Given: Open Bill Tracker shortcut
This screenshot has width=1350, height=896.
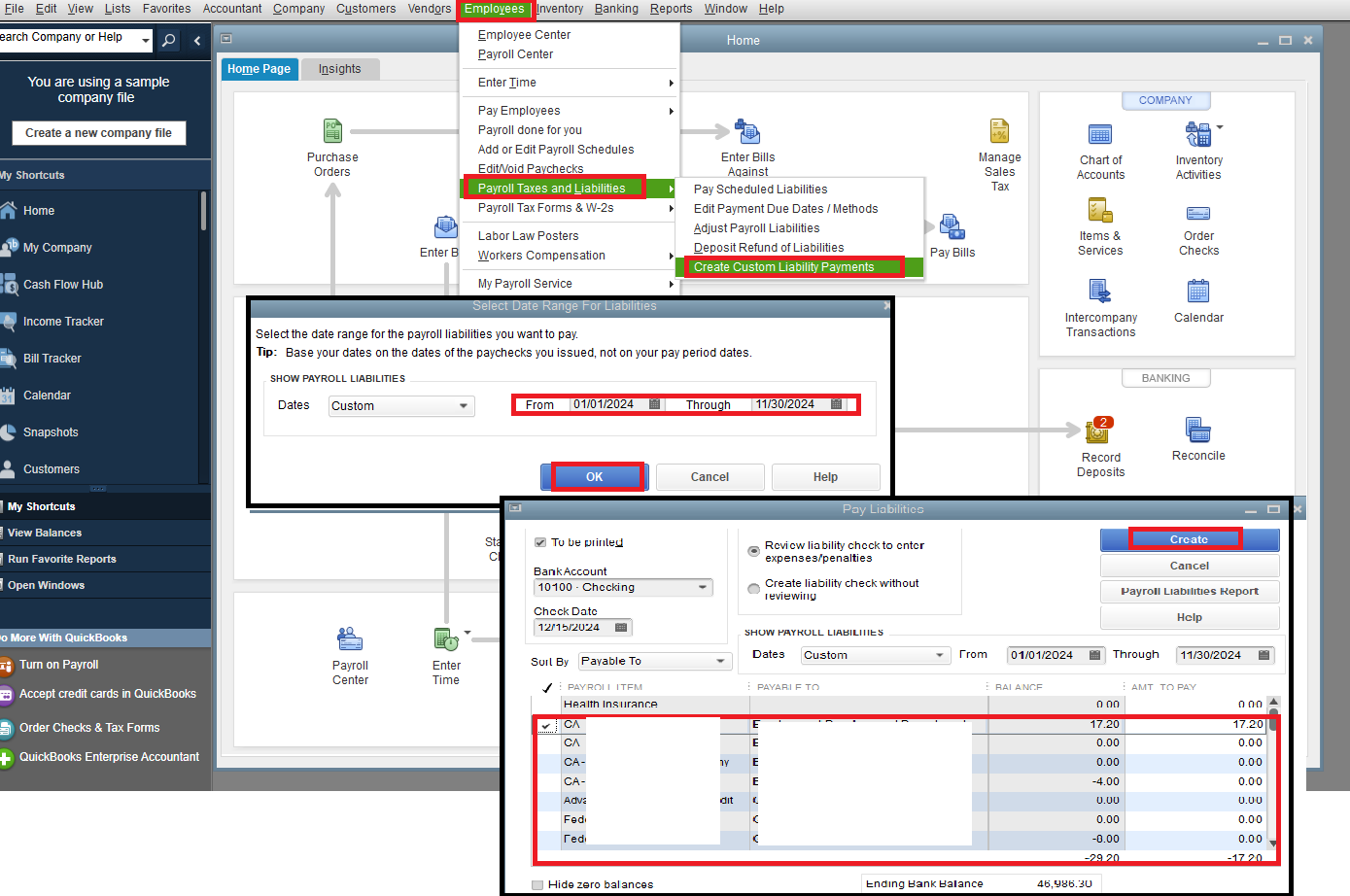Looking at the screenshot, I should 52,359.
